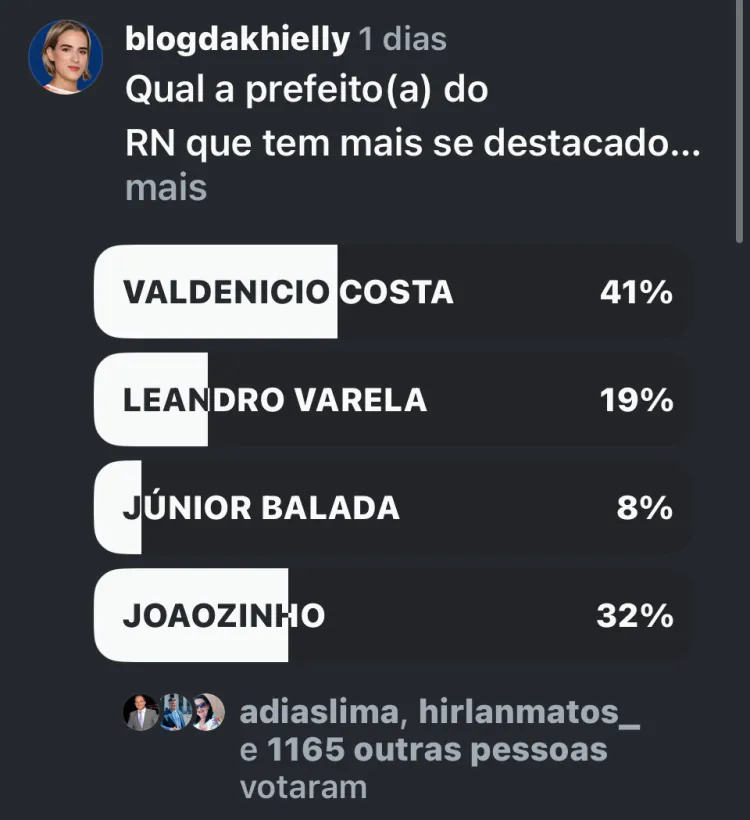Viewport: 750px width, 820px height.
Task: Open second voter avatar in middle
Action: point(174,712)
